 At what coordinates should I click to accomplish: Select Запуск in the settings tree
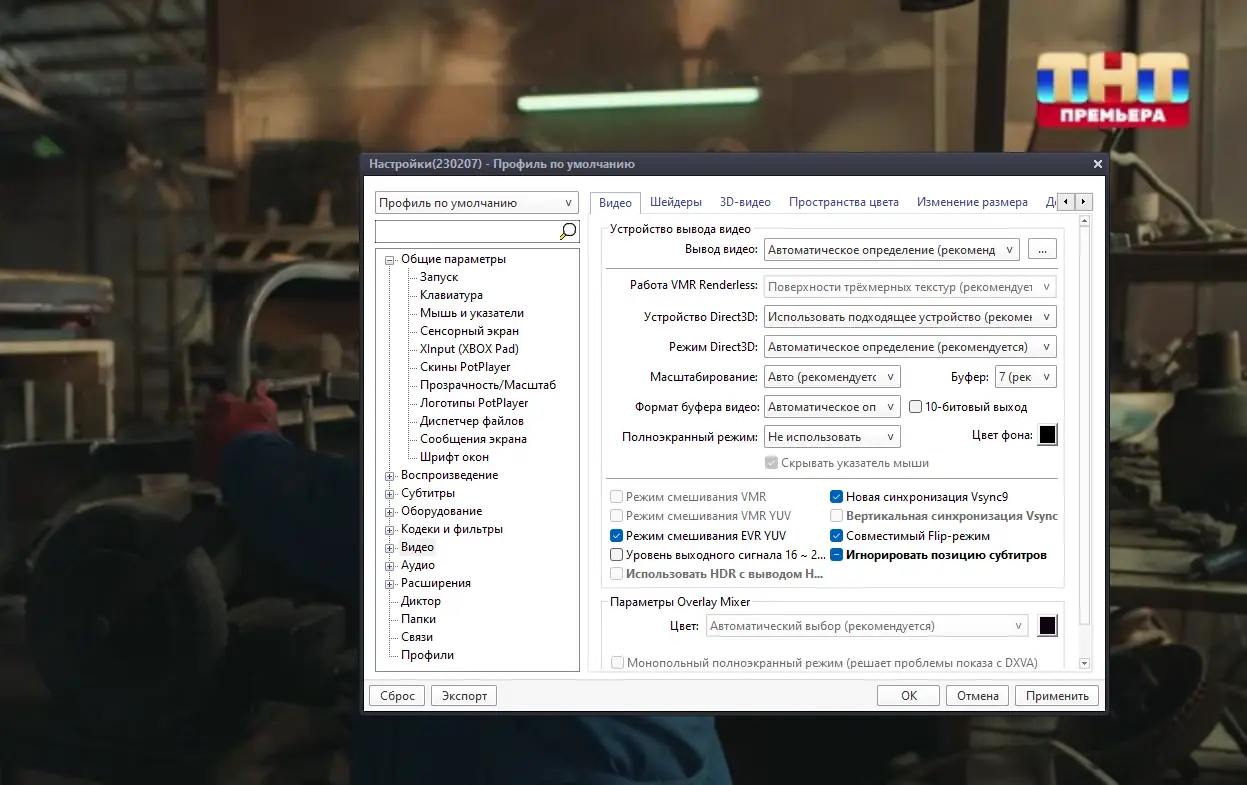pos(439,277)
